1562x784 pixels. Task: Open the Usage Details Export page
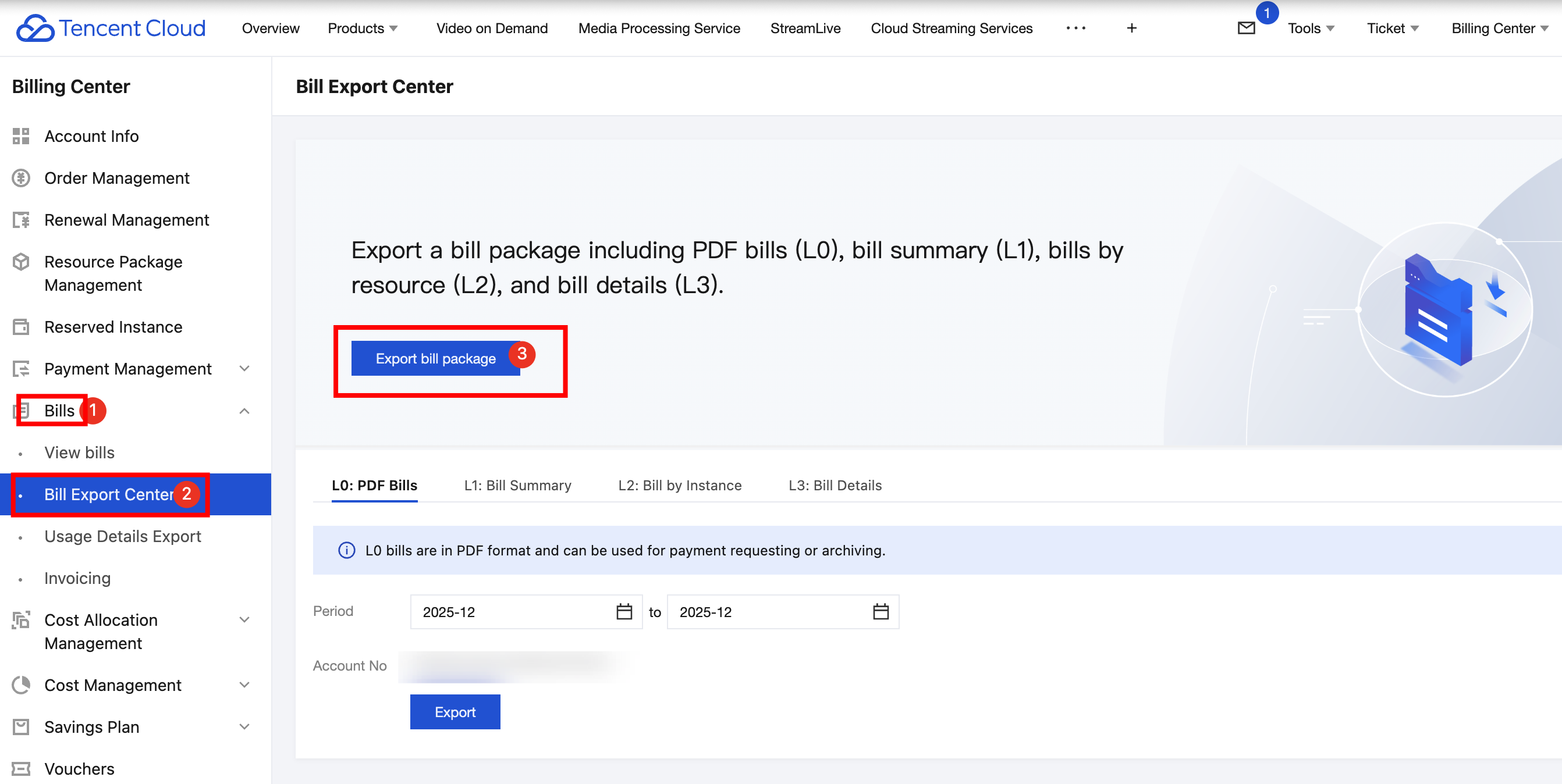[x=122, y=536]
